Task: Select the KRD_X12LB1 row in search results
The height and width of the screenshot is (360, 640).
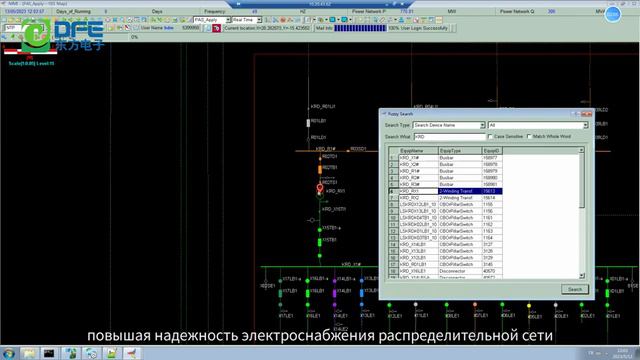Action: 445,258
